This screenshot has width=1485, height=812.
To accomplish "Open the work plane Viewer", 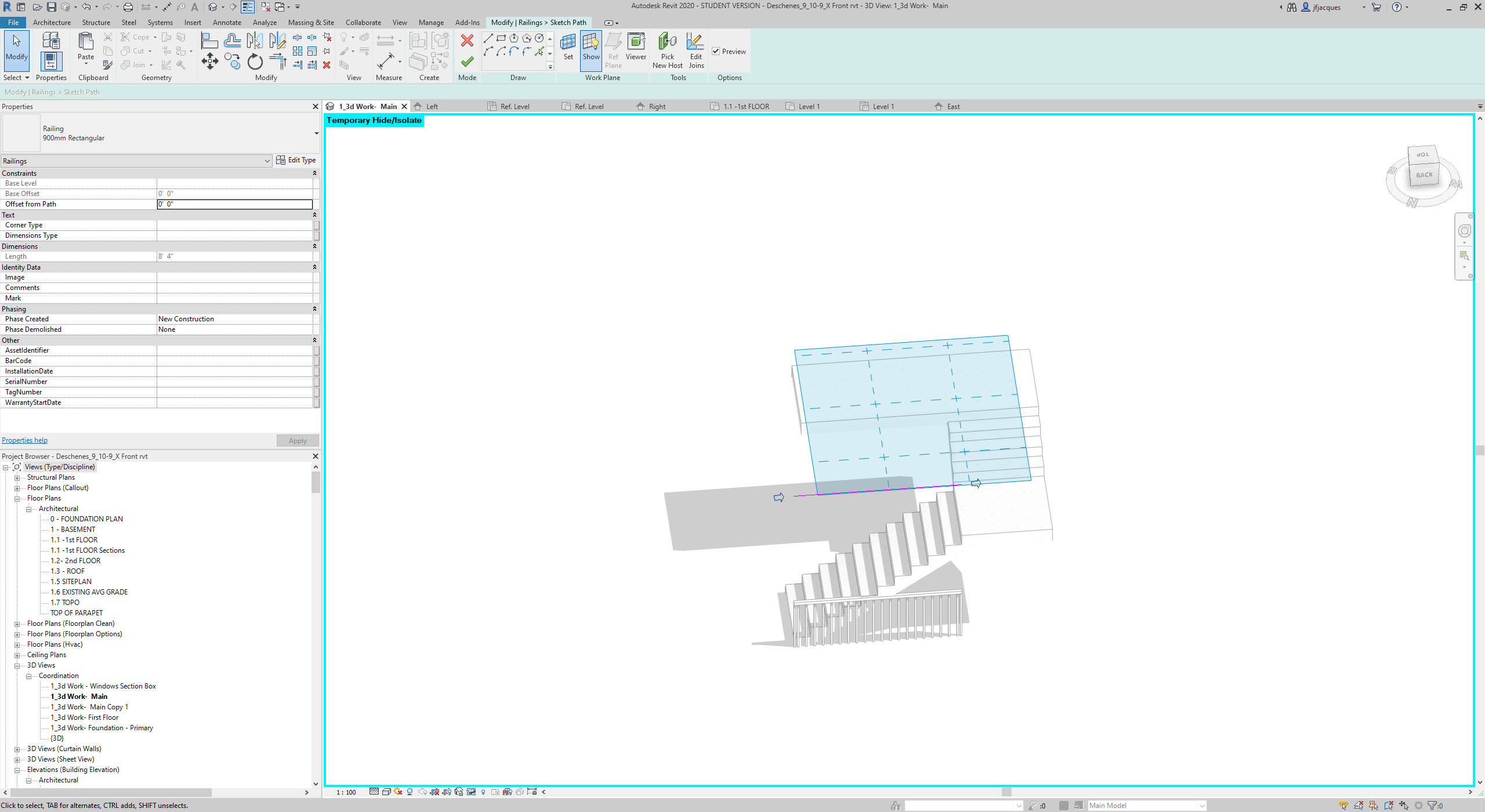I will pyautogui.click(x=636, y=46).
